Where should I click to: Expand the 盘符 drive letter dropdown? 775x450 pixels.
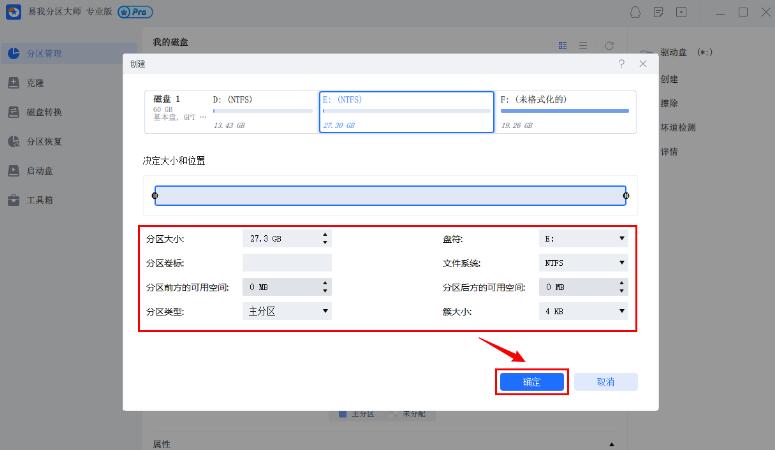pyautogui.click(x=582, y=239)
